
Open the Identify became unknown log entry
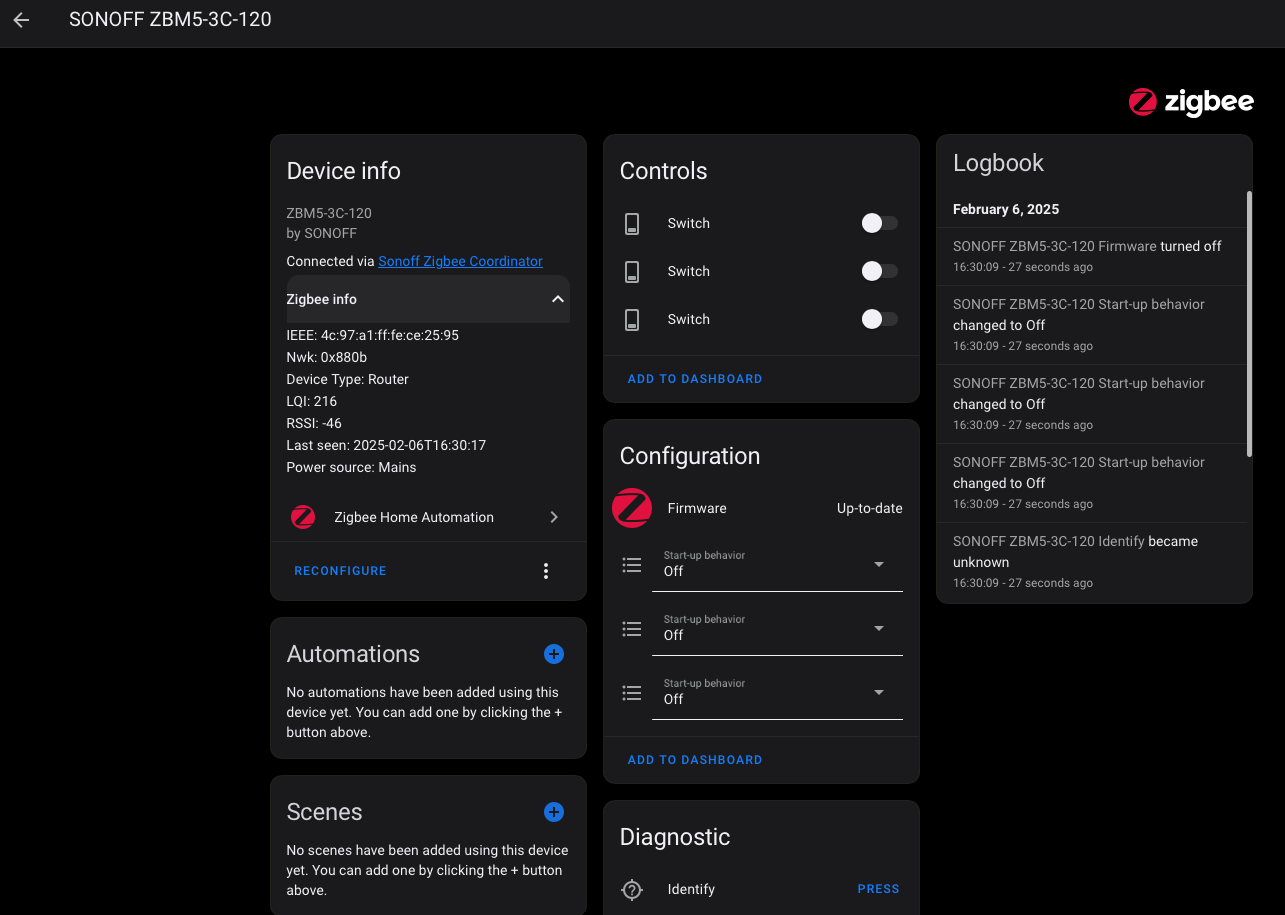[x=1093, y=562]
